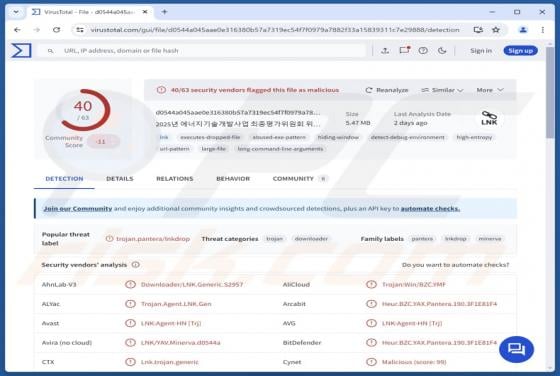Switch to the RELATIONS tab
The image size is (560, 376).
click(x=175, y=179)
